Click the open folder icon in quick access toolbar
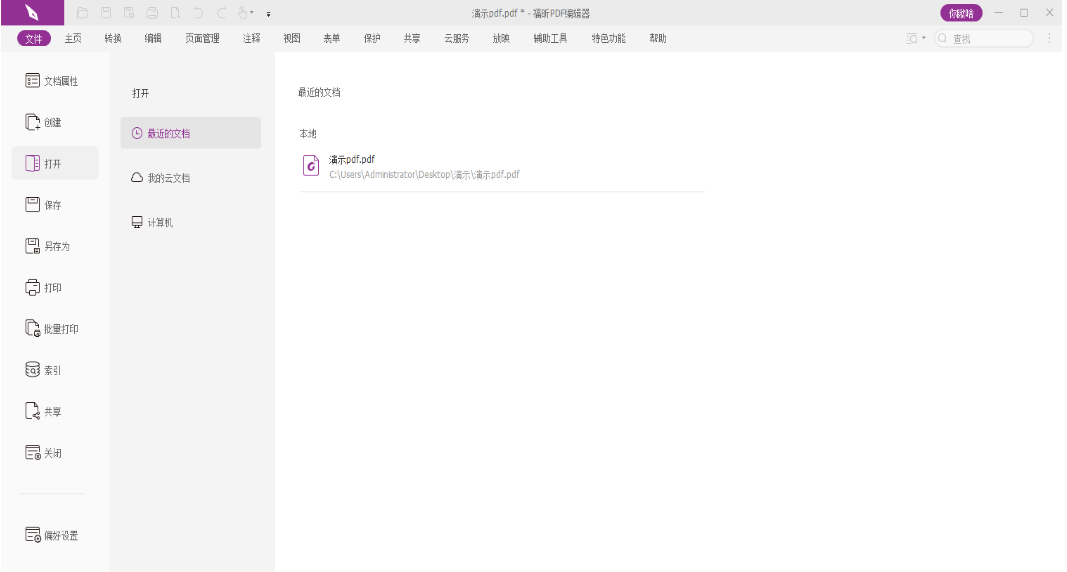 click(82, 13)
